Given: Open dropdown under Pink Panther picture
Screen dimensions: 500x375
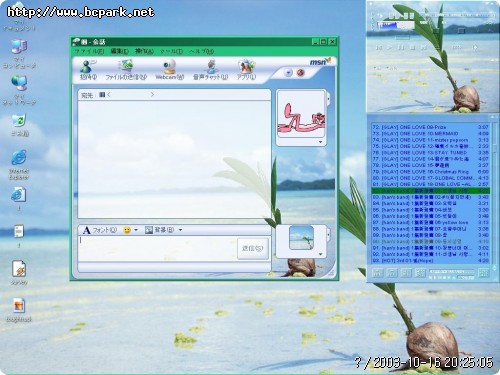Looking at the screenshot, I should click(320, 142).
